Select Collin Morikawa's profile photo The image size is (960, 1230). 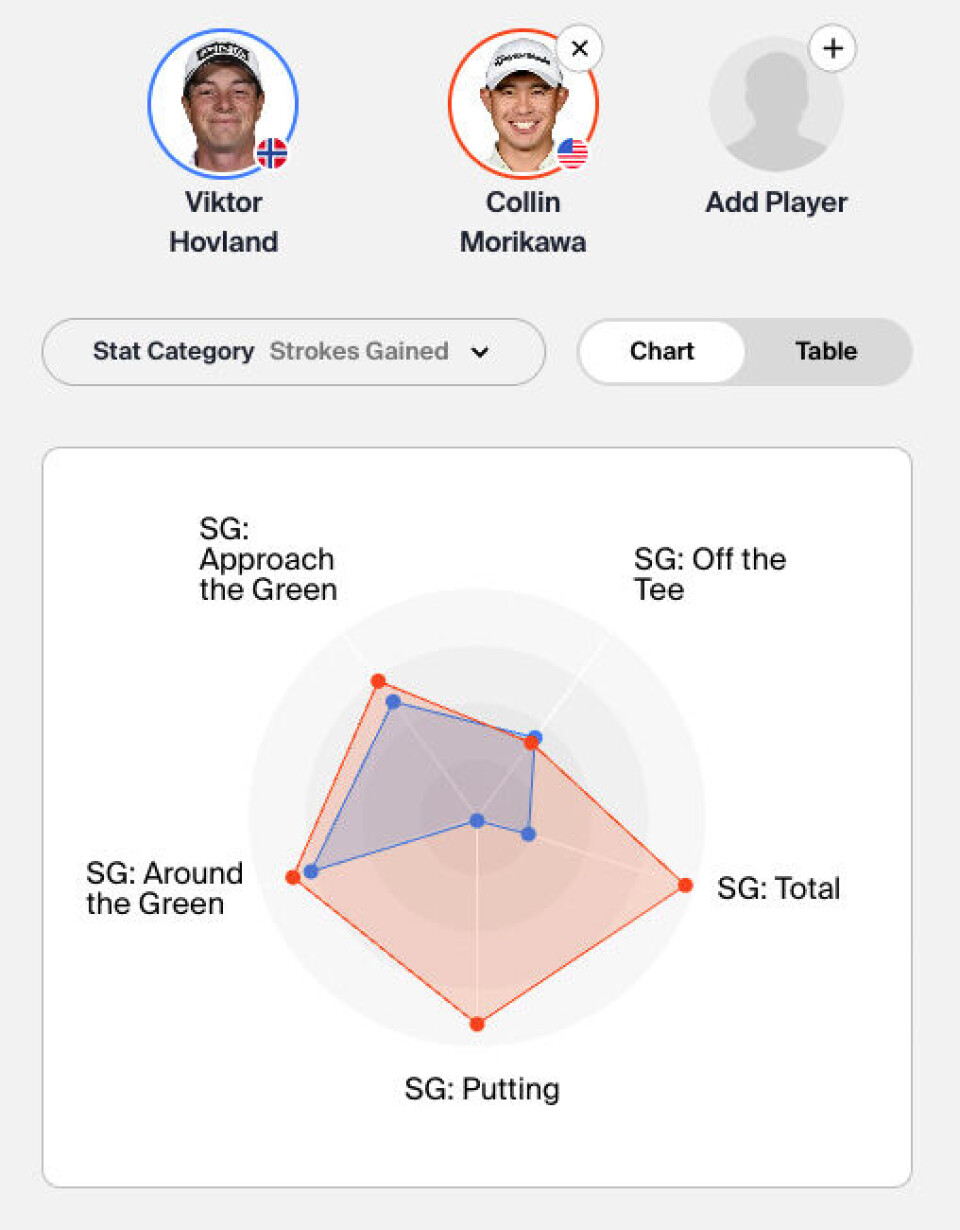pos(523,101)
